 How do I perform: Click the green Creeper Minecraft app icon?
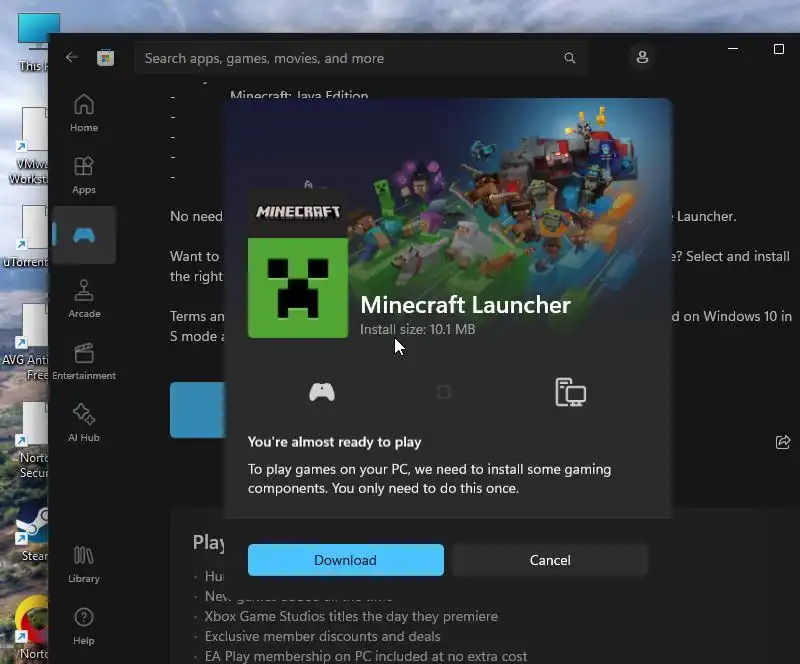(x=298, y=288)
